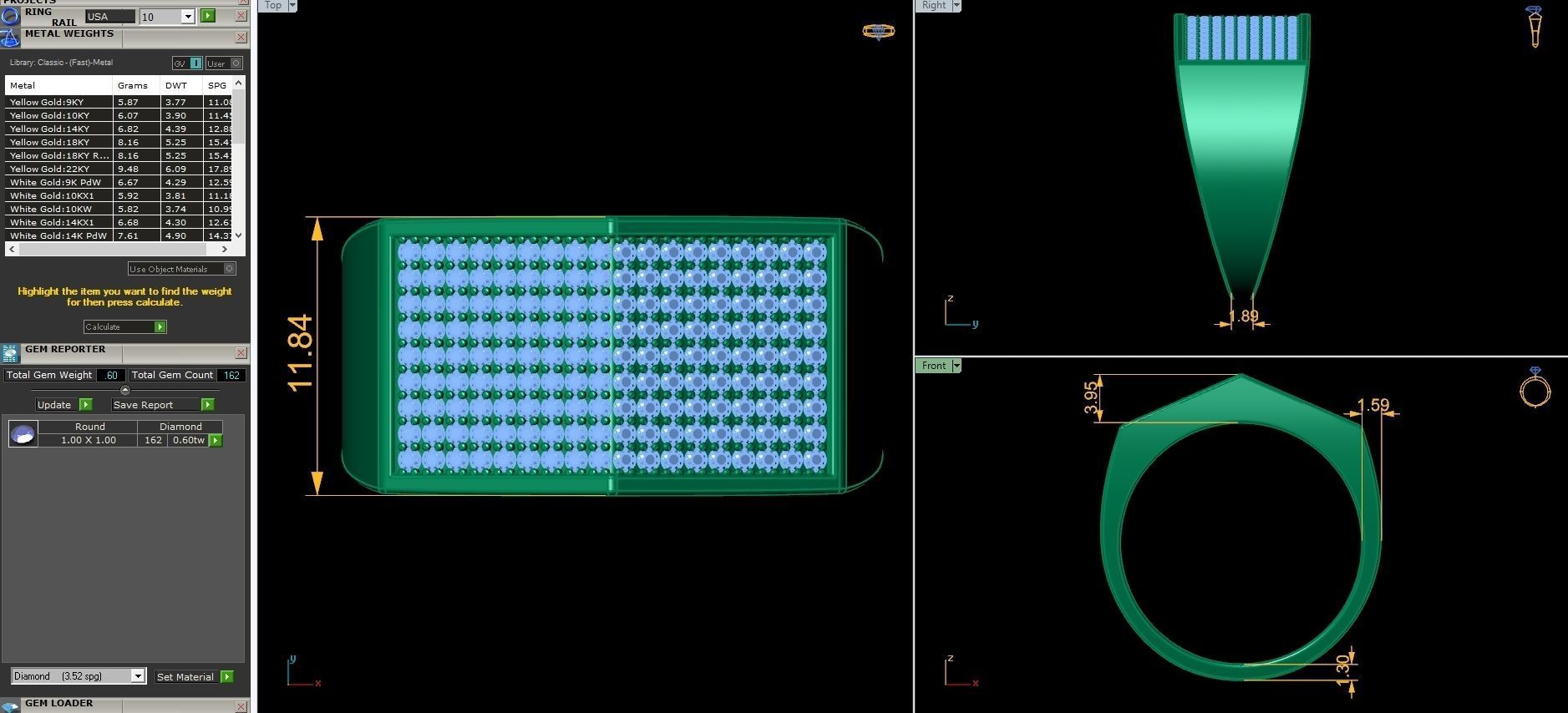Select the Yellow Gold:14KY row
The image size is (1568, 713).
pyautogui.click(x=119, y=129)
